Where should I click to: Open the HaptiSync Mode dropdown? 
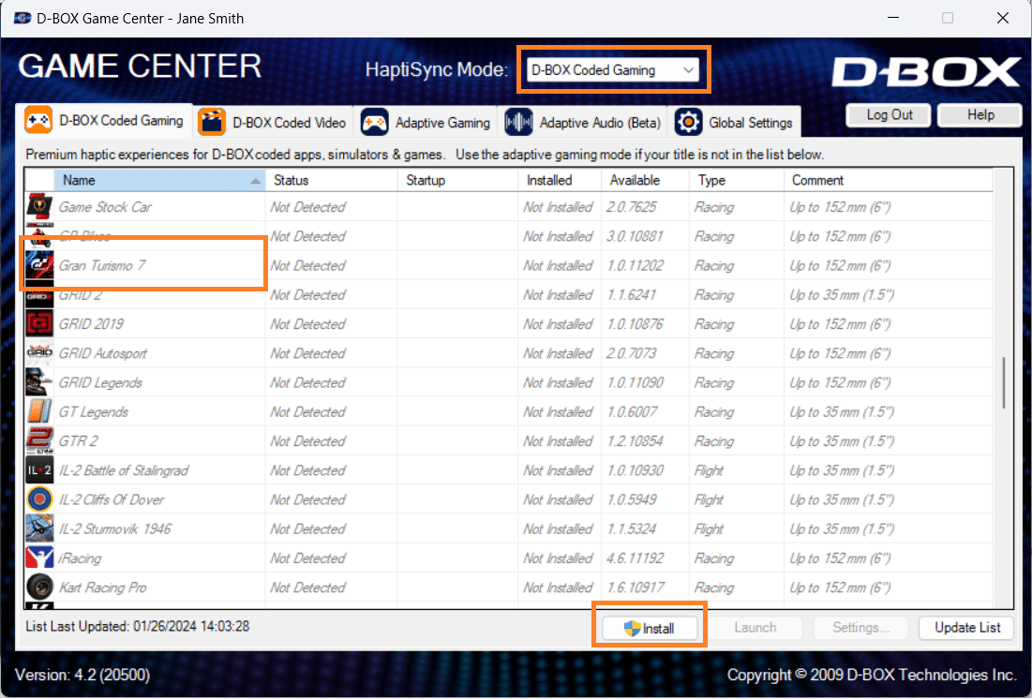click(x=613, y=70)
